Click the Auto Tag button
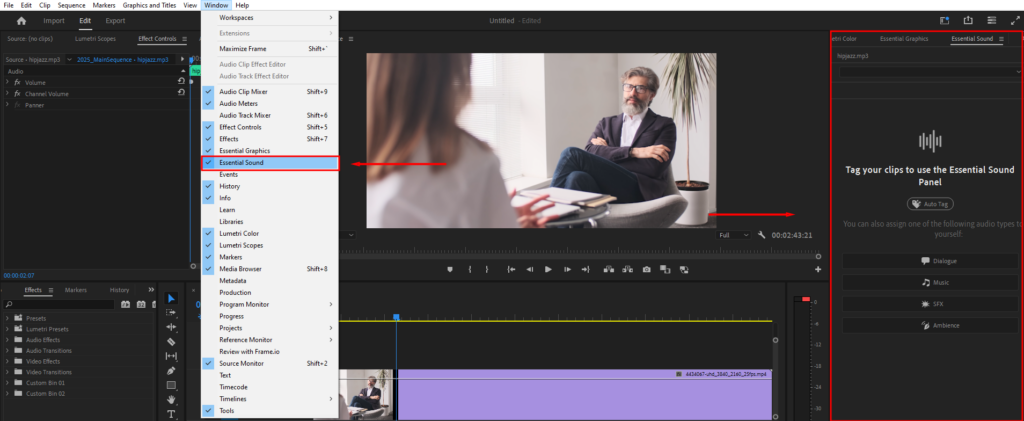 click(x=931, y=204)
